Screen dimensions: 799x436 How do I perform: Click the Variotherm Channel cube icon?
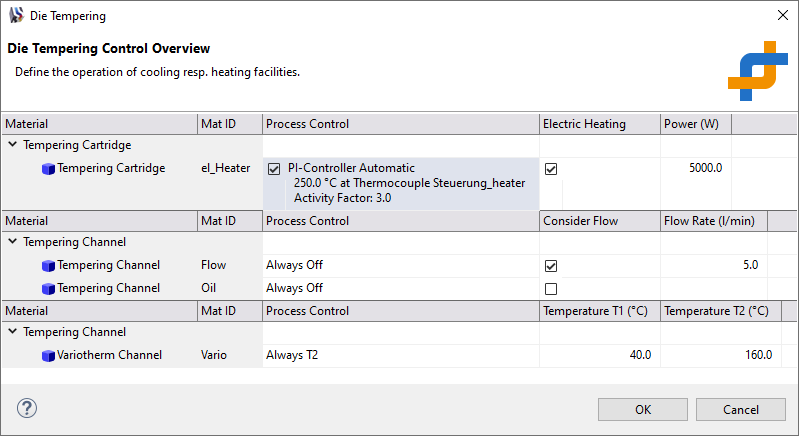click(48, 355)
